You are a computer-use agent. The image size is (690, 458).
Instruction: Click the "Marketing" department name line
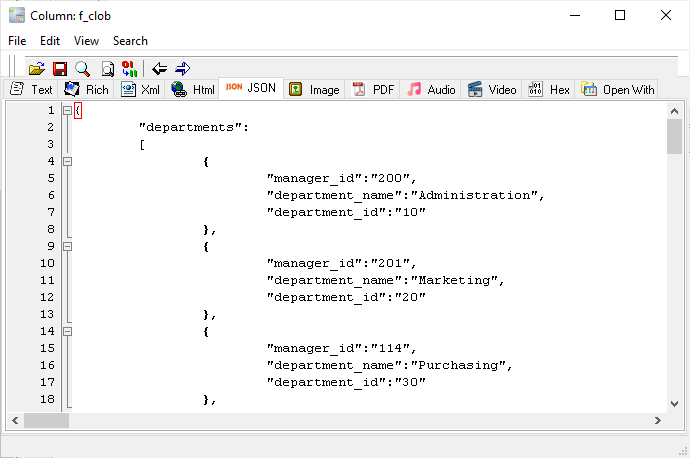tap(385, 280)
